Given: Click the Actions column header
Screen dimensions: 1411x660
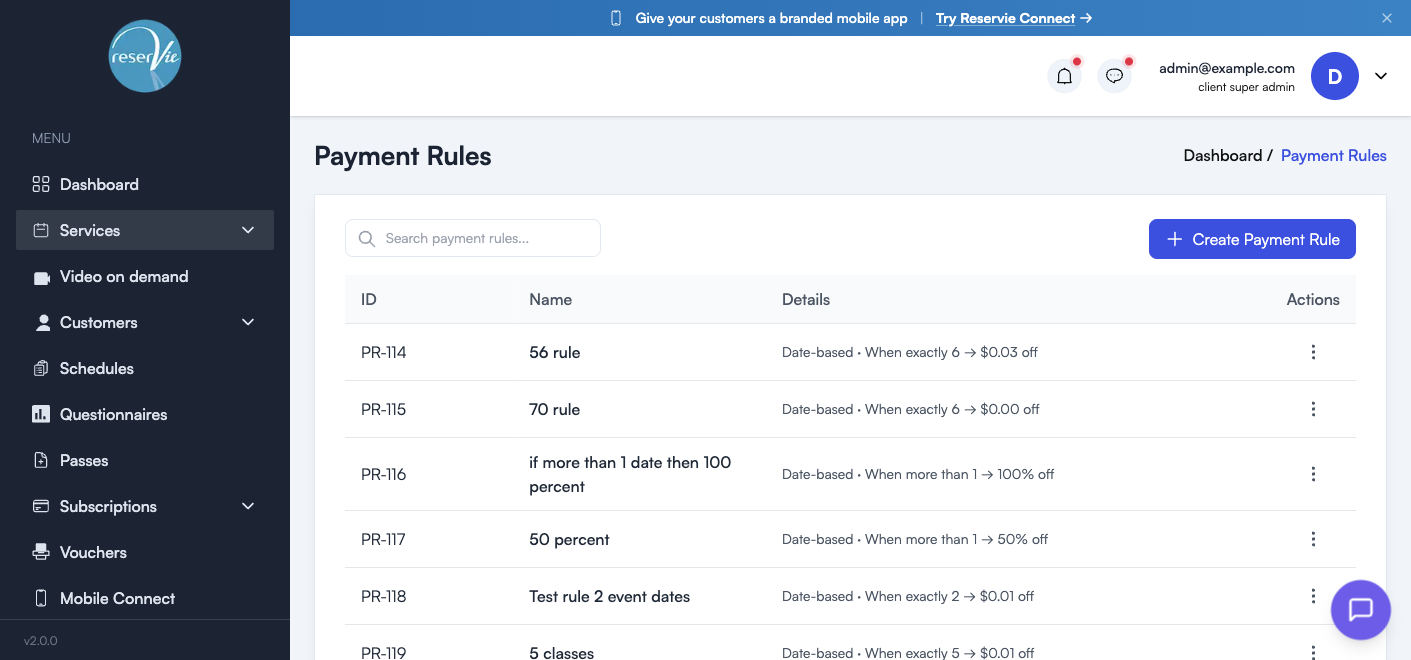Looking at the screenshot, I should (1313, 299).
